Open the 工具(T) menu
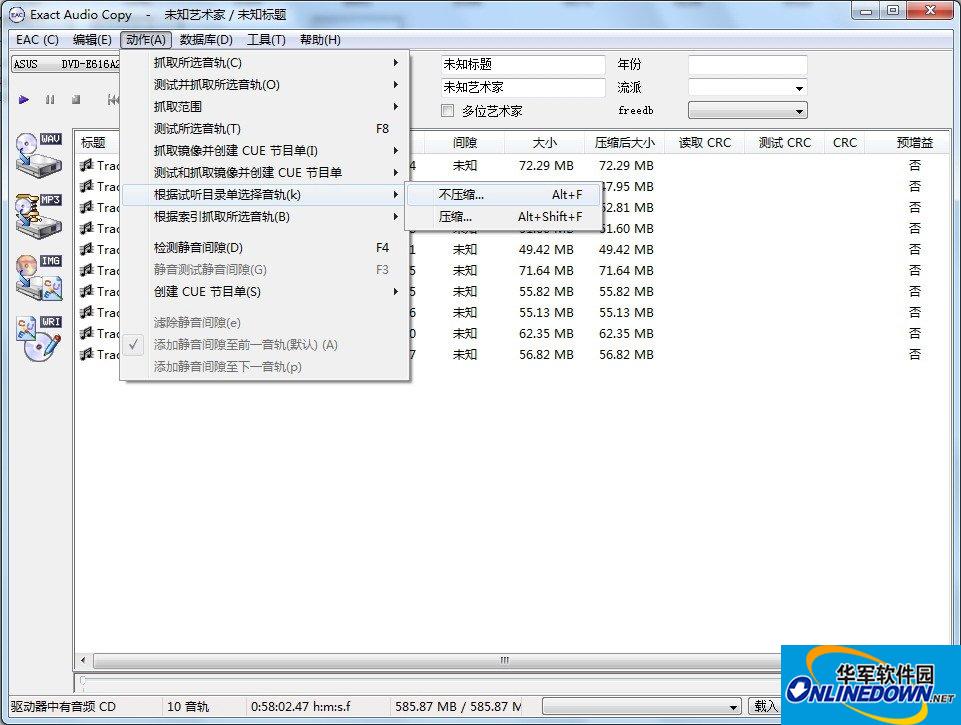 click(x=266, y=40)
